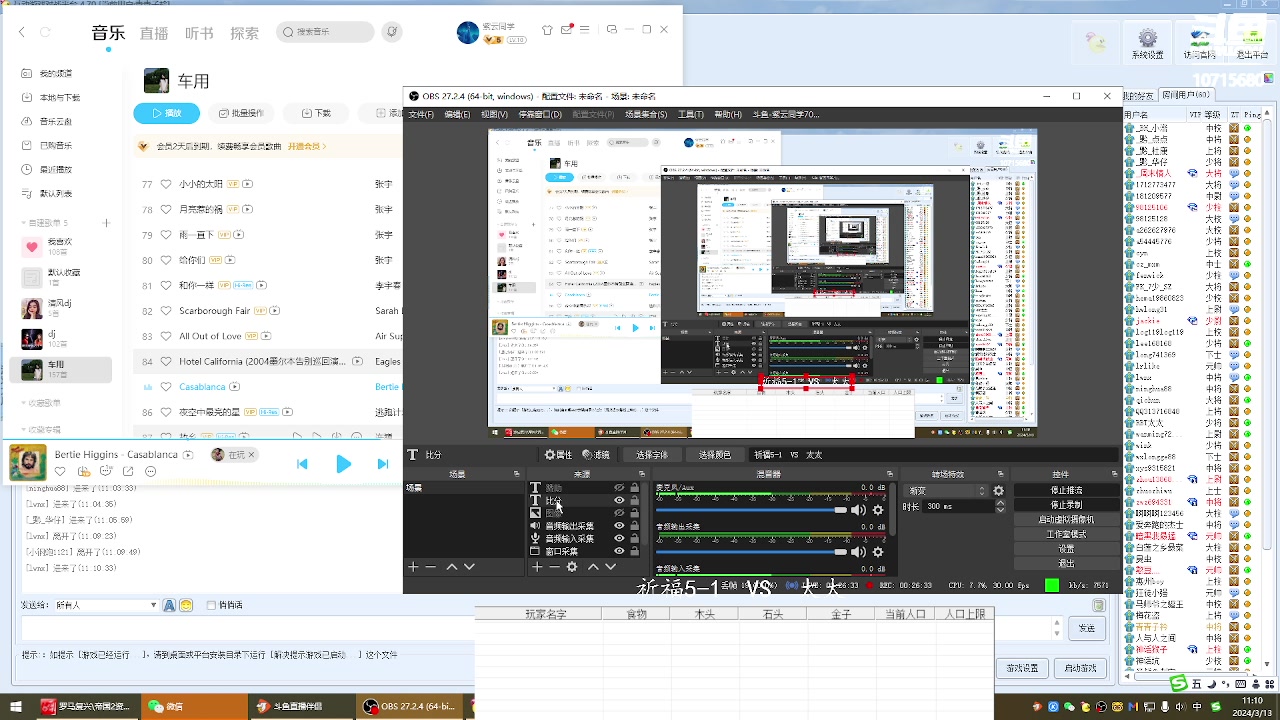Open the transition type dropdown
The image size is (1280, 720).
coord(945,491)
